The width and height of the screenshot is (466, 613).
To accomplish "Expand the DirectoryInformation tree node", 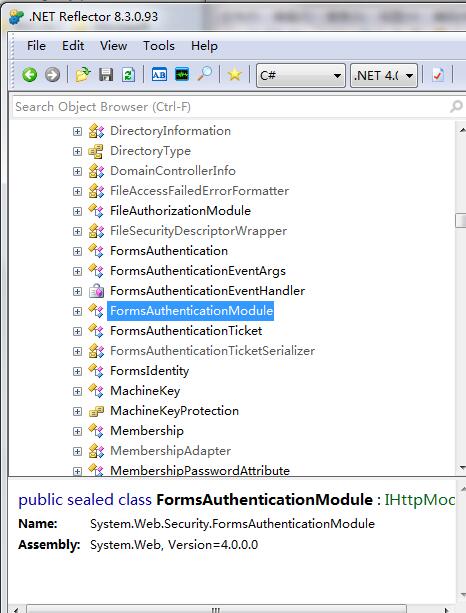I will point(77,131).
